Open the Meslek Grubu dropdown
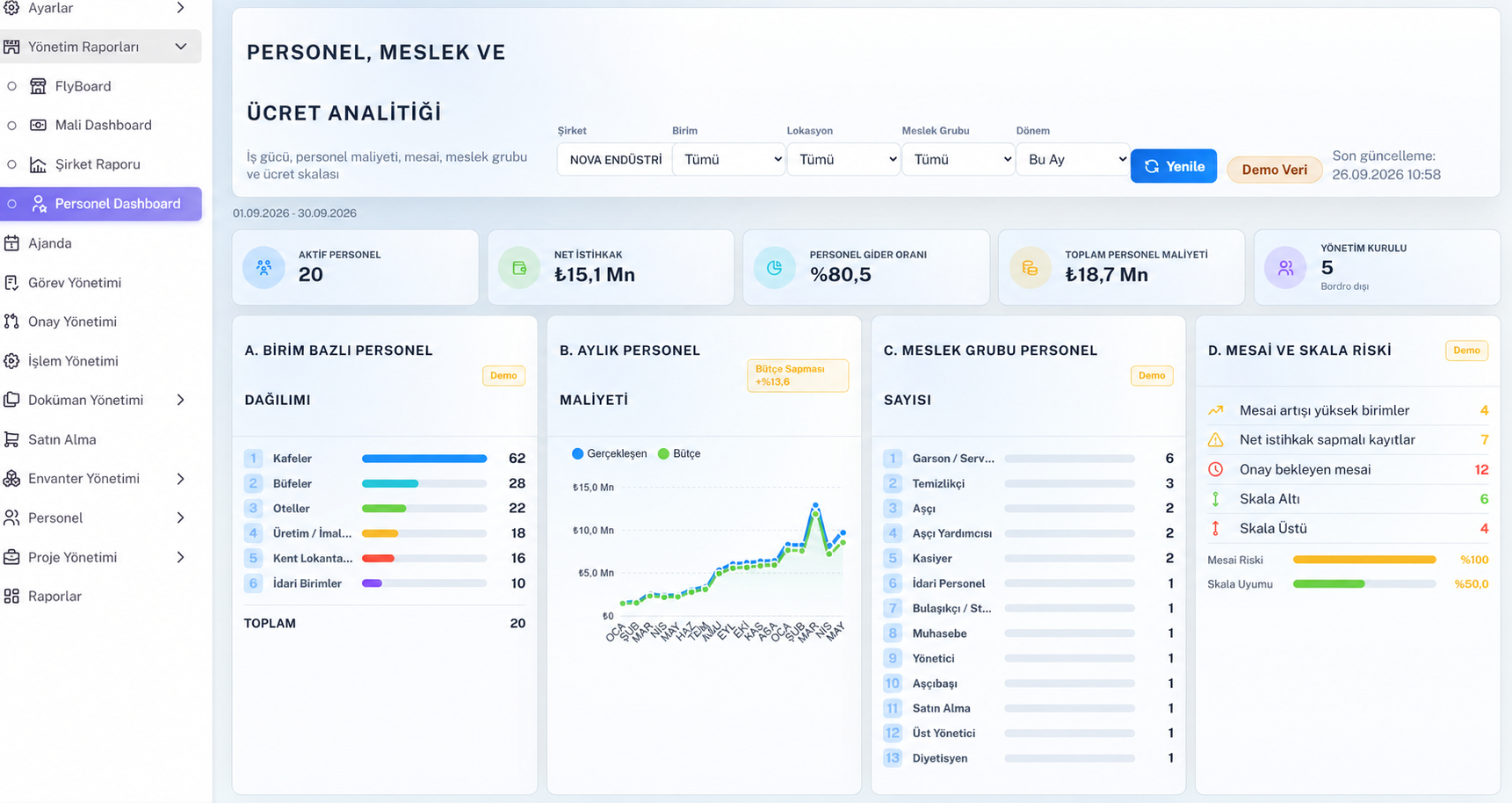This screenshot has height=803, width=1512. pos(959,159)
